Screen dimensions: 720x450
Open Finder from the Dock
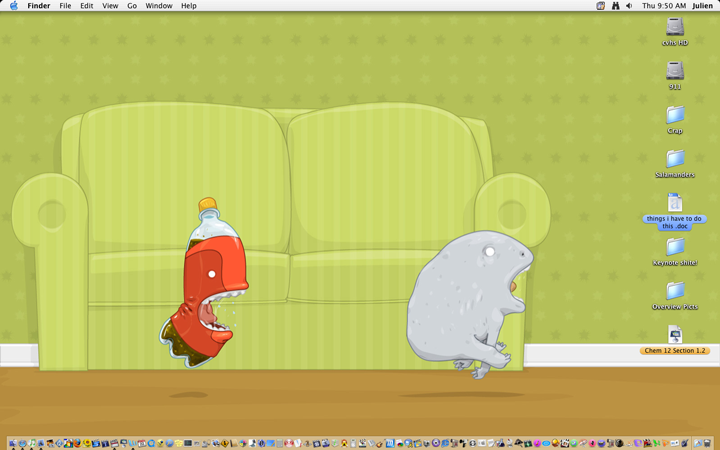click(x=13, y=443)
